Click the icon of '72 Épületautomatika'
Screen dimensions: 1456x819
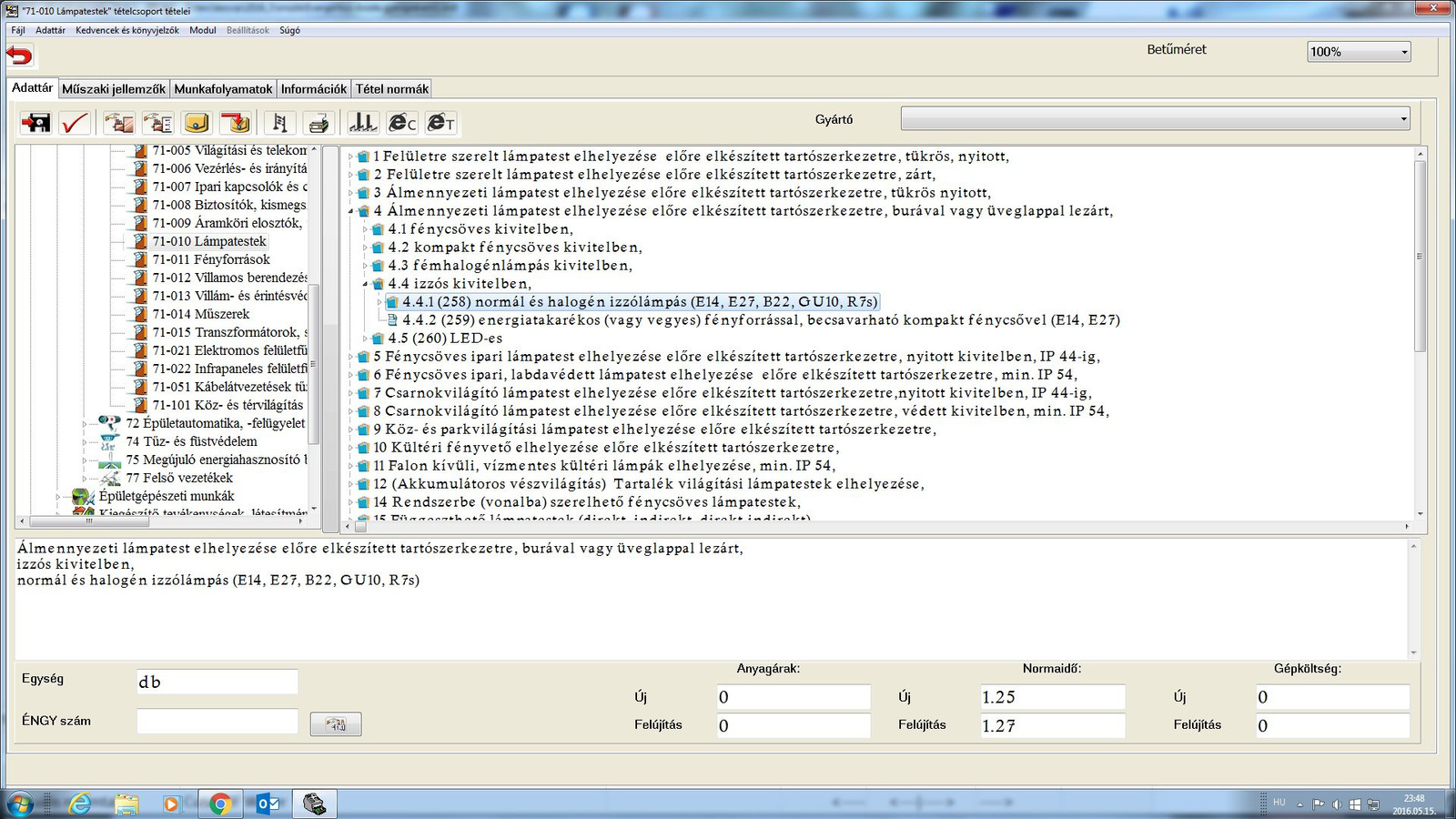(109, 423)
